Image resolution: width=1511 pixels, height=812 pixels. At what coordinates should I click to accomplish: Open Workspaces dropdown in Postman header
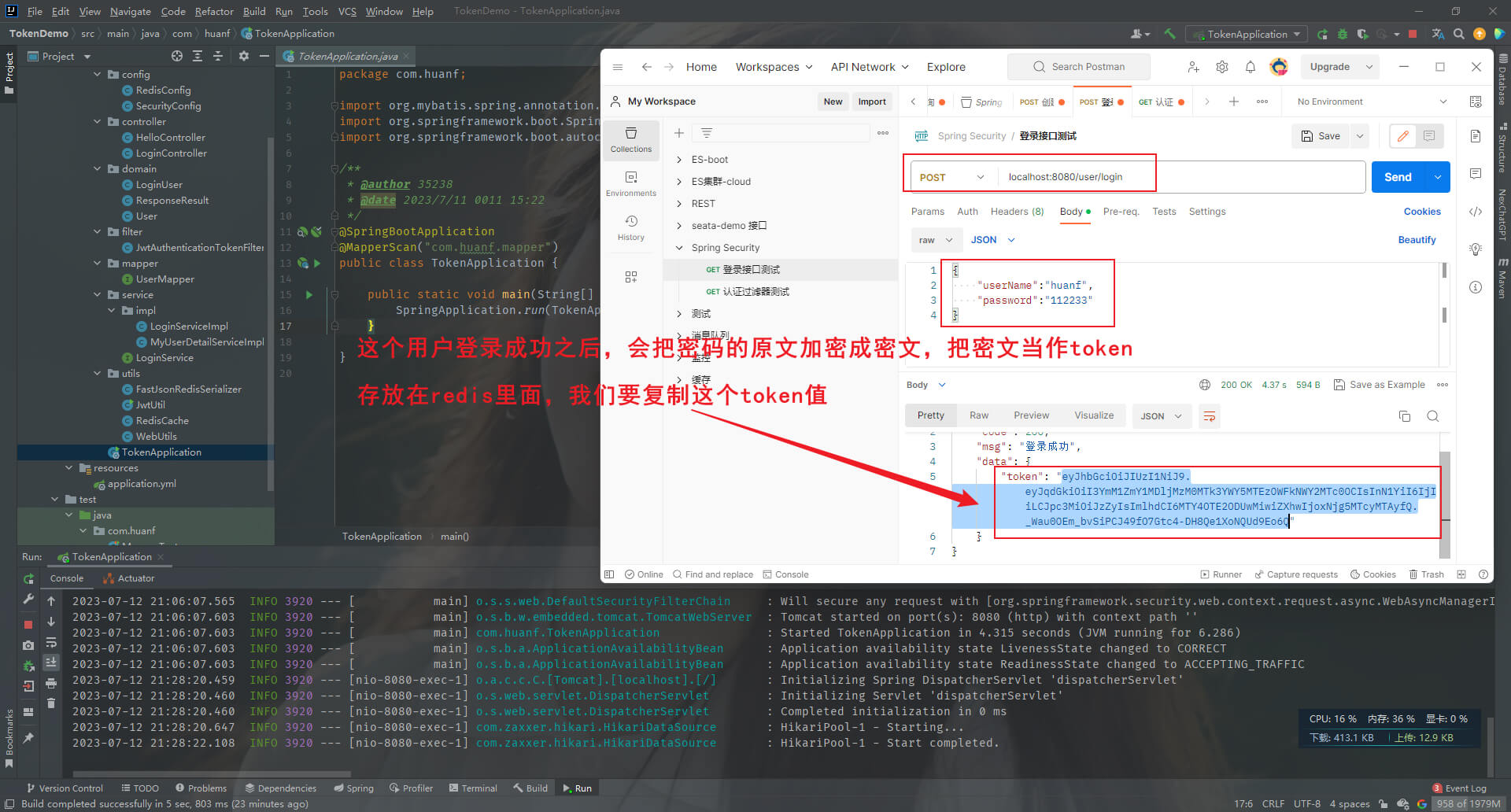point(774,67)
